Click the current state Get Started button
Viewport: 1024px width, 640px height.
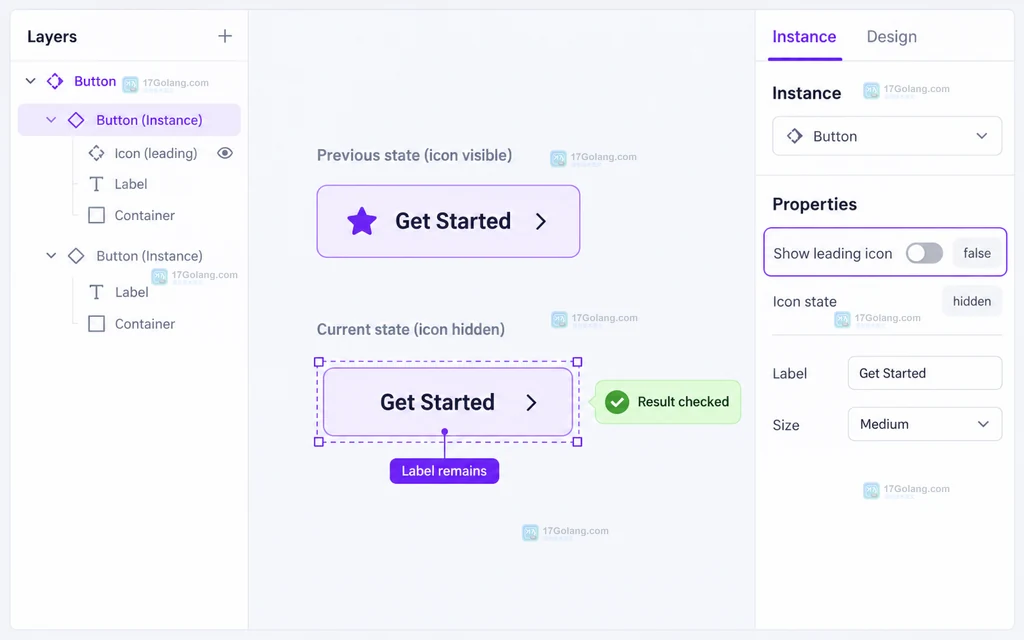click(448, 402)
